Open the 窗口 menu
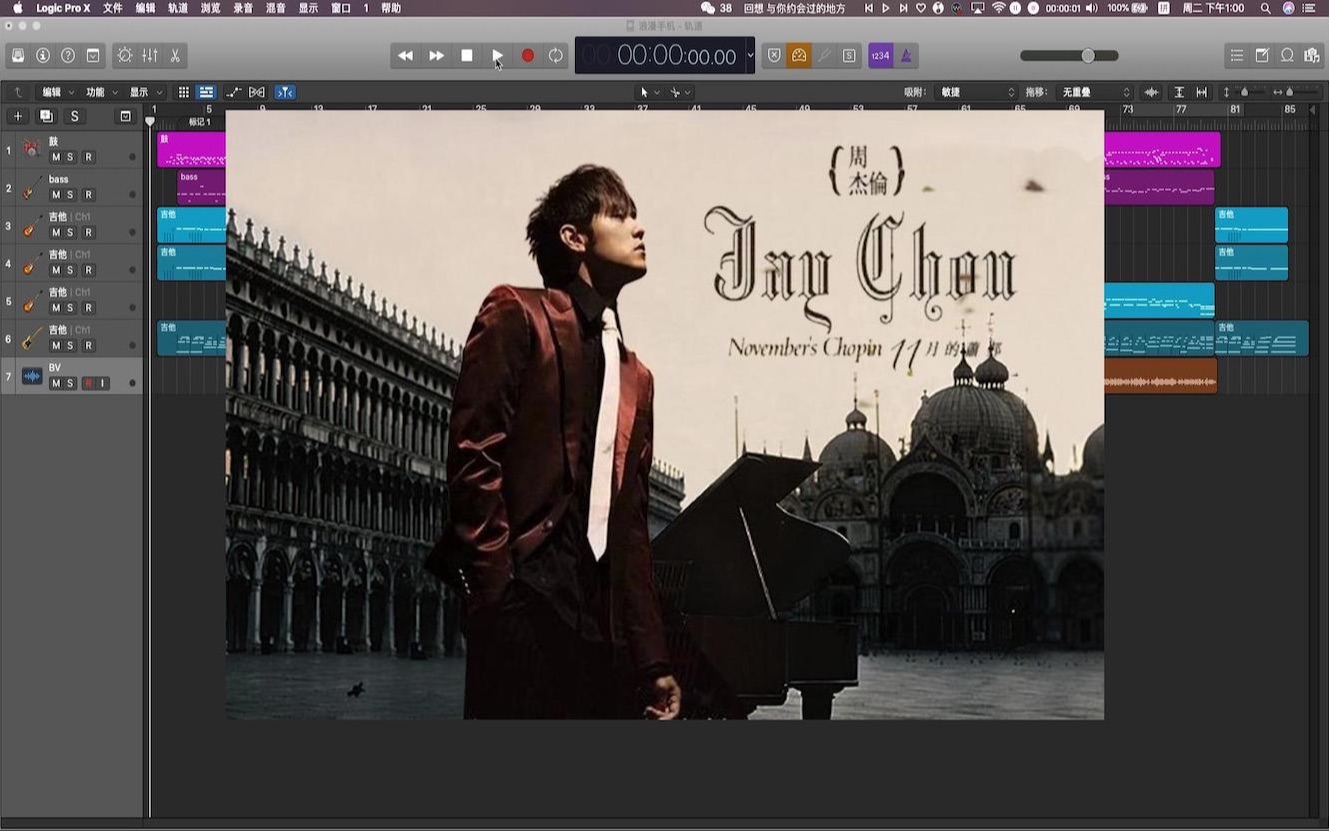This screenshot has height=831, width=1329. (341, 8)
